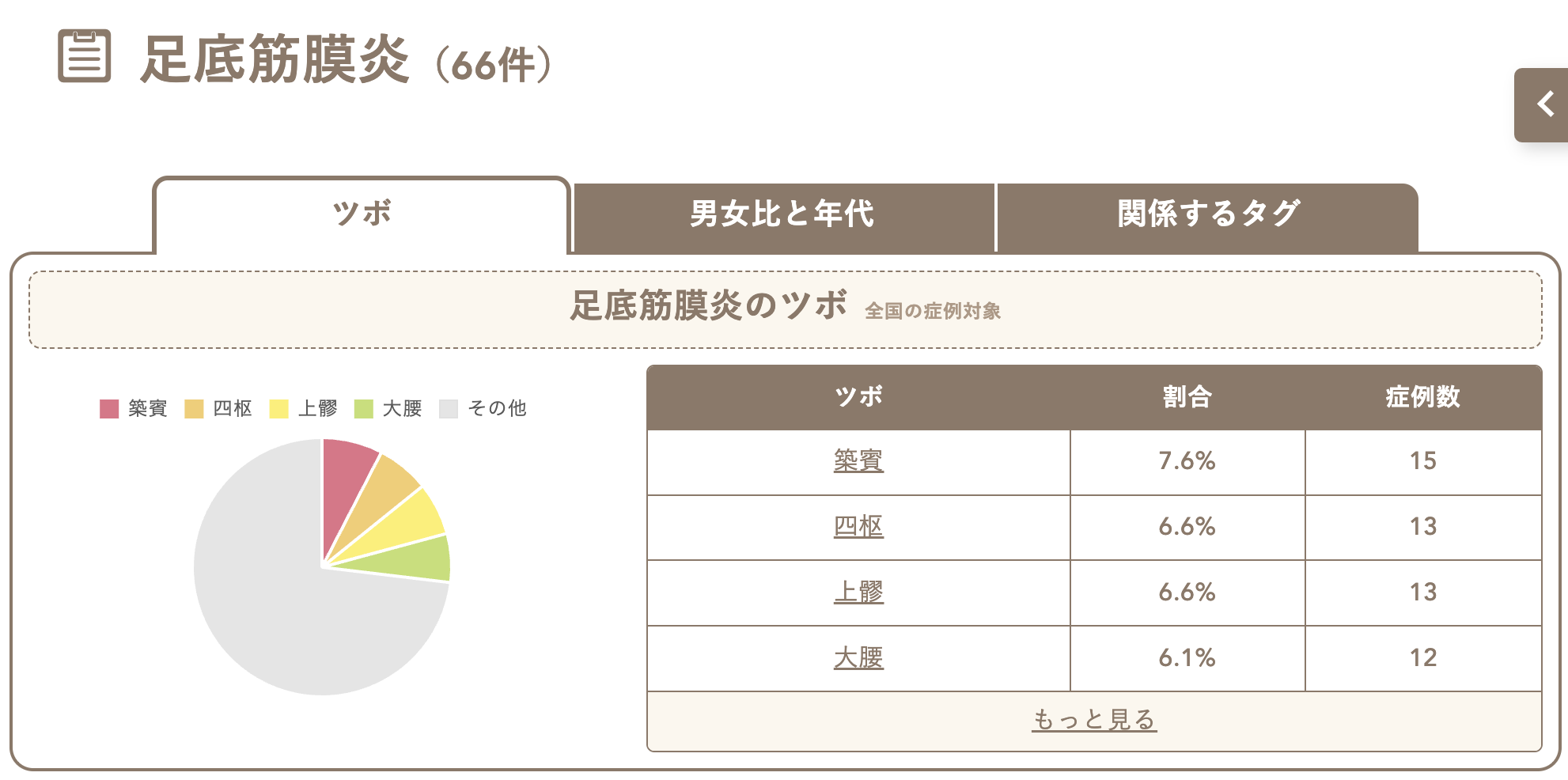The image size is (1568, 780).
Task: Toggle 築賓 pink legend swatch
Action: [109, 409]
